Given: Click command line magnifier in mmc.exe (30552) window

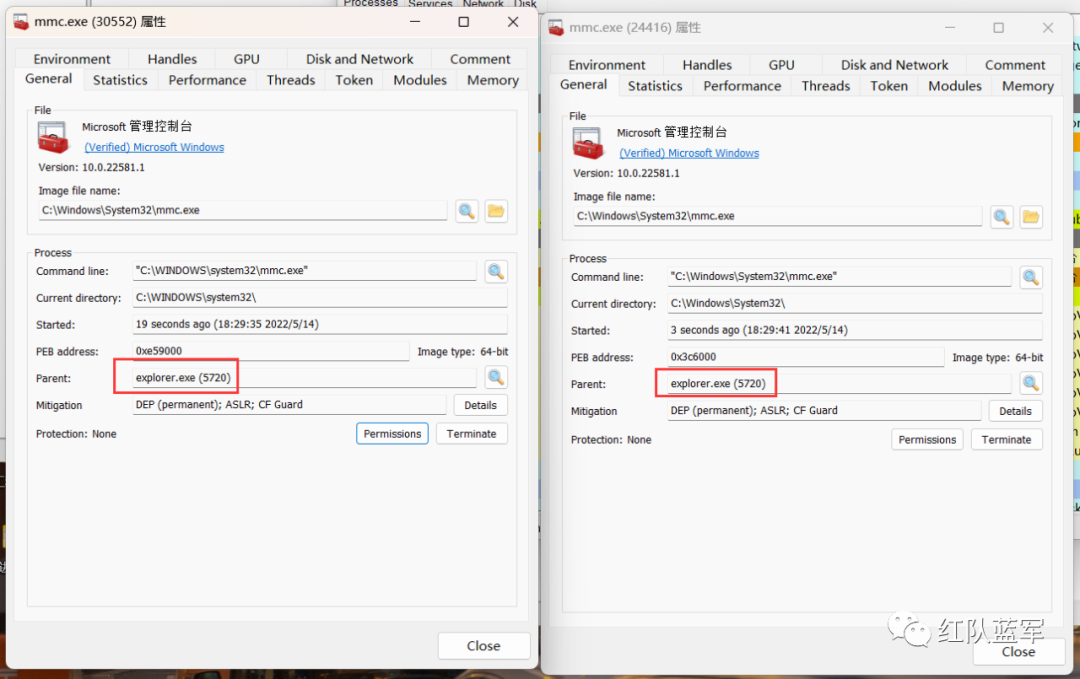Looking at the screenshot, I should [496, 271].
